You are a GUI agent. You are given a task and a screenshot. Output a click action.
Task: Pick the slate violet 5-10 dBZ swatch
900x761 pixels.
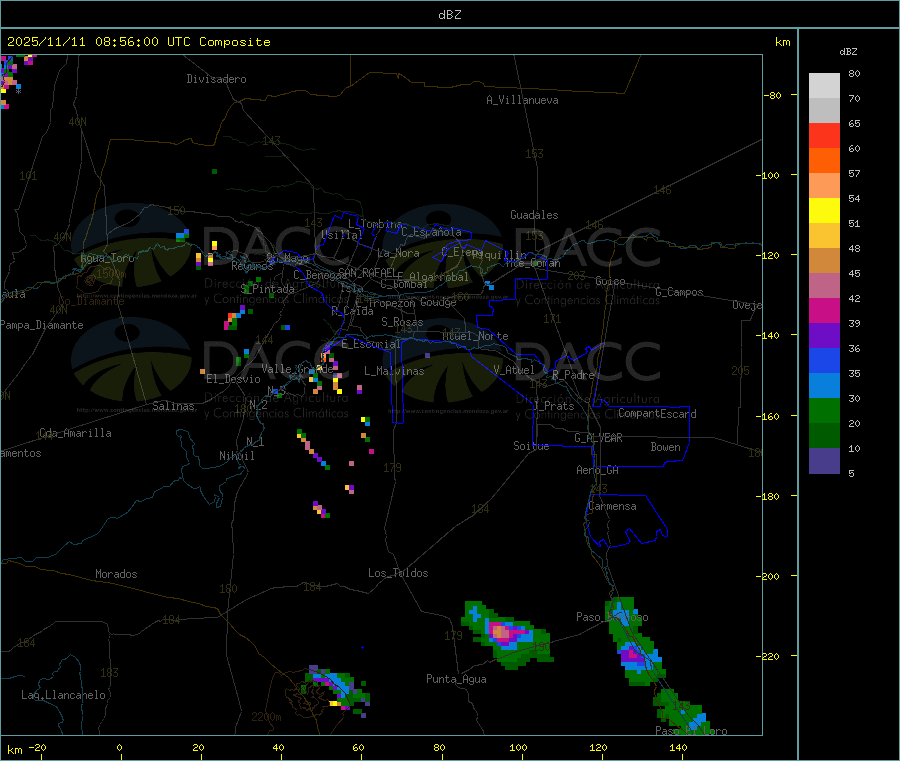coord(824,461)
